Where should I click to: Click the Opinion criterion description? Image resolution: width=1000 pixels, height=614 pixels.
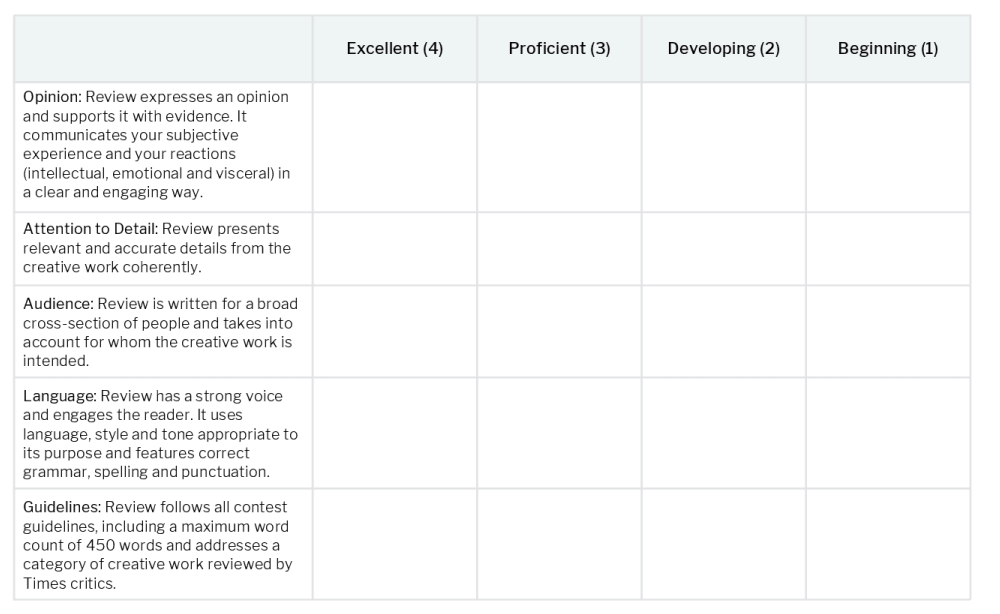[x=160, y=145]
